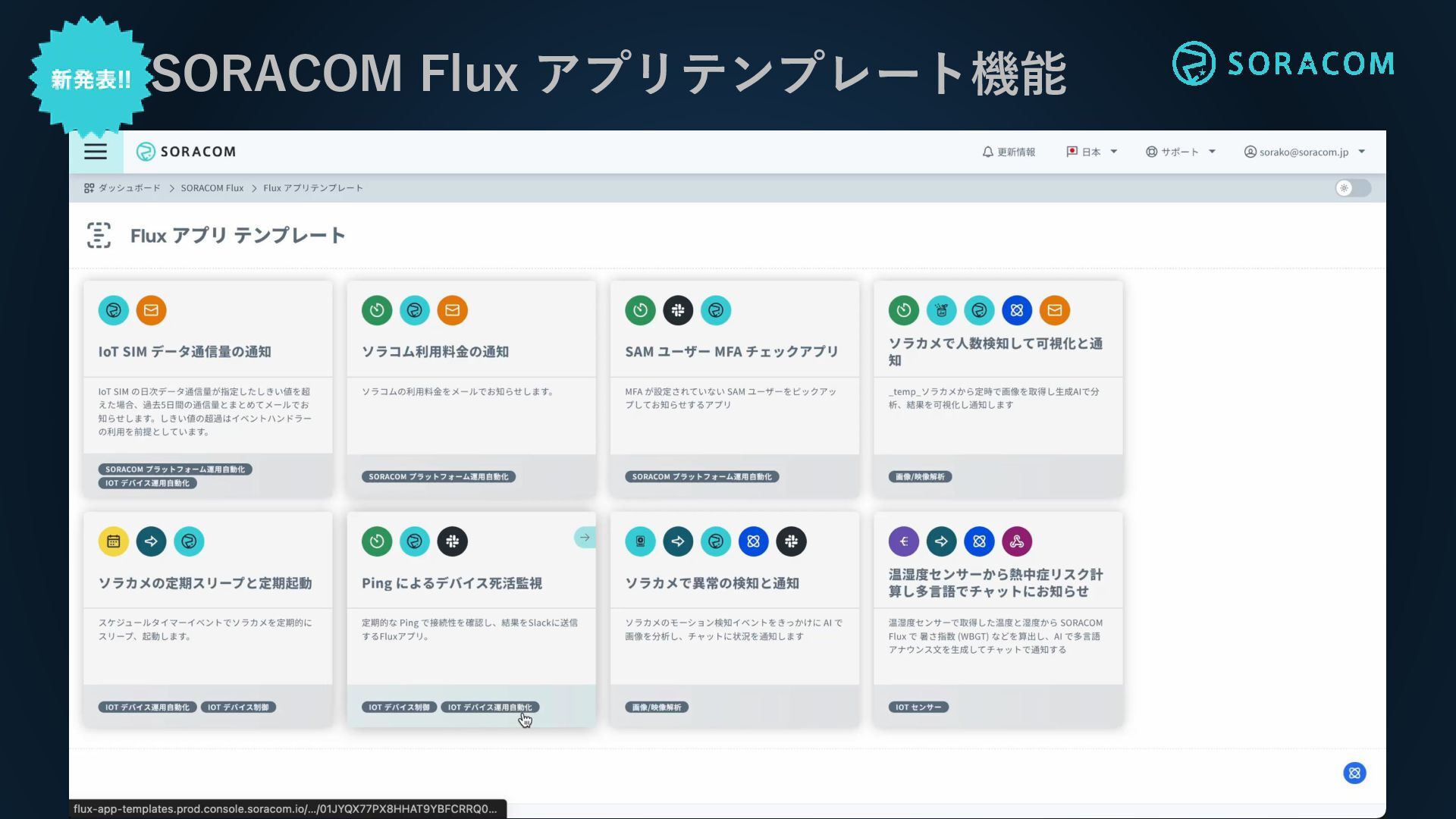The height and width of the screenshot is (819, 1456).
Task: Click purple icon on 温湿度センサー card
Action: [904, 541]
